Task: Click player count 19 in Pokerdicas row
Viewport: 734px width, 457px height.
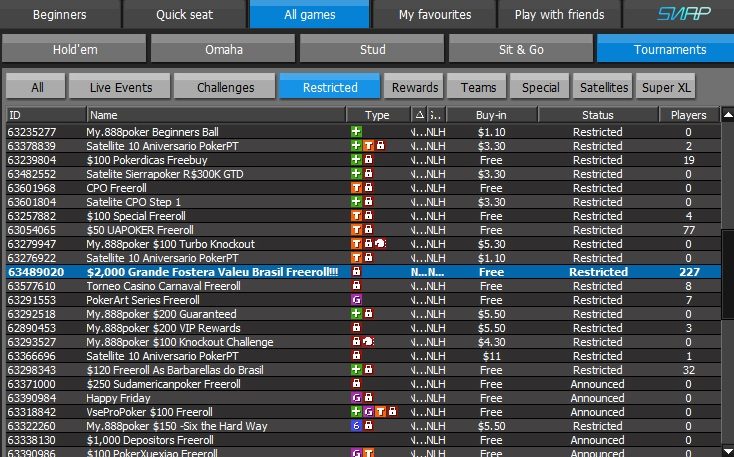Action: pos(689,160)
